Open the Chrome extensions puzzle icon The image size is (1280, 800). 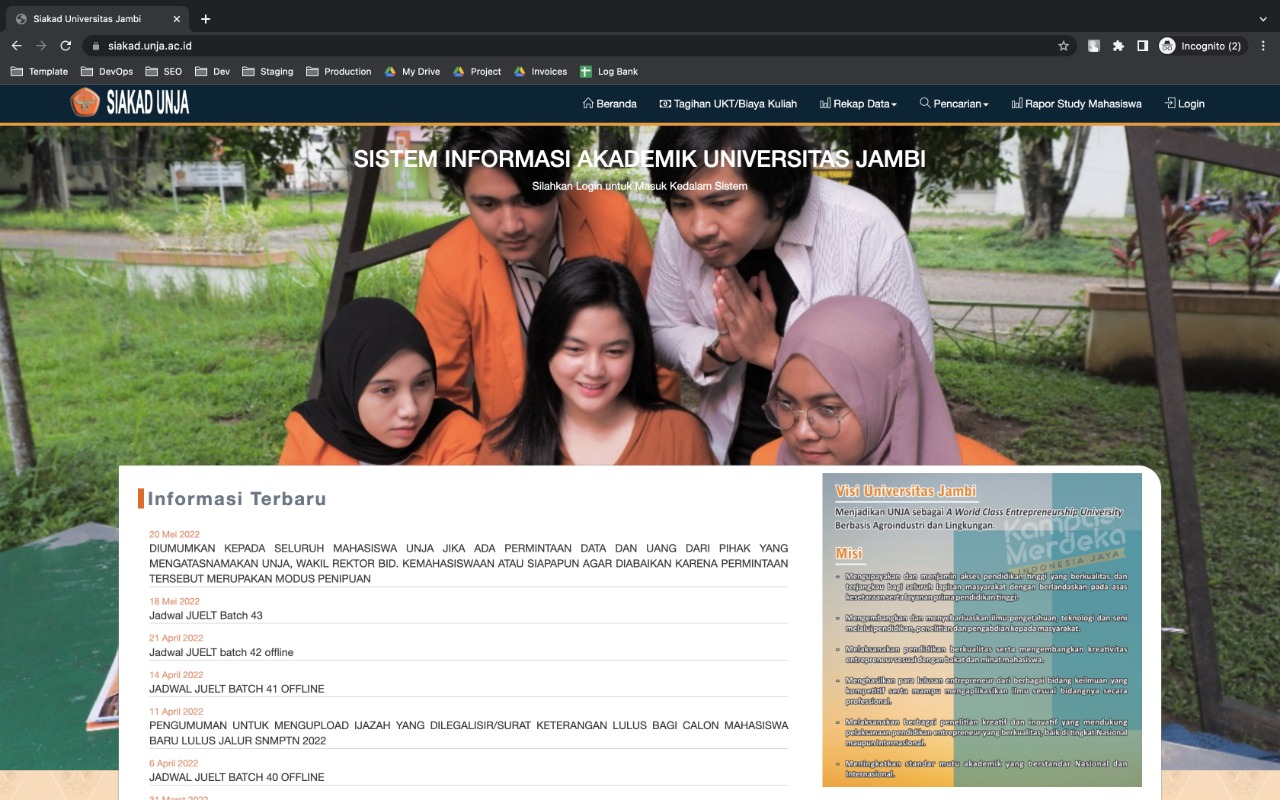1118,46
